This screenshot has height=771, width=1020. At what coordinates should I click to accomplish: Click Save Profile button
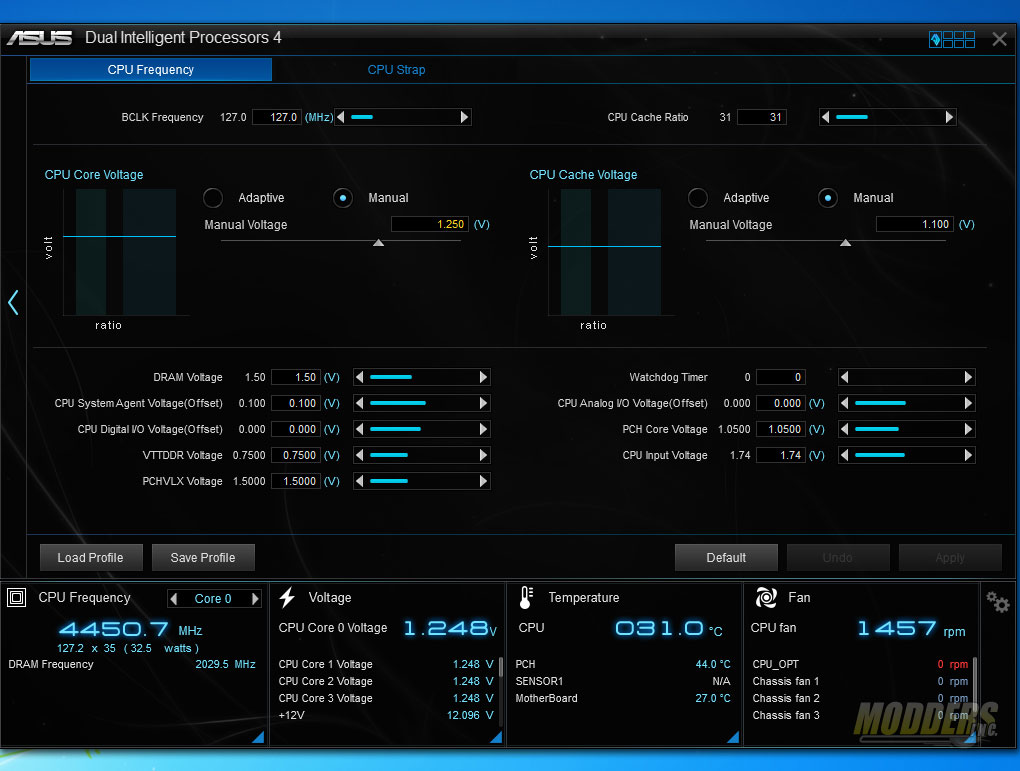point(203,558)
